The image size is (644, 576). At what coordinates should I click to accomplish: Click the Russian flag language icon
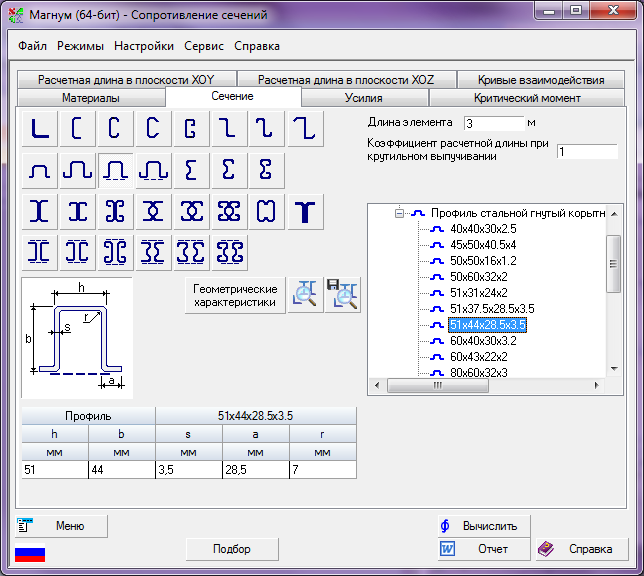[x=30, y=552]
